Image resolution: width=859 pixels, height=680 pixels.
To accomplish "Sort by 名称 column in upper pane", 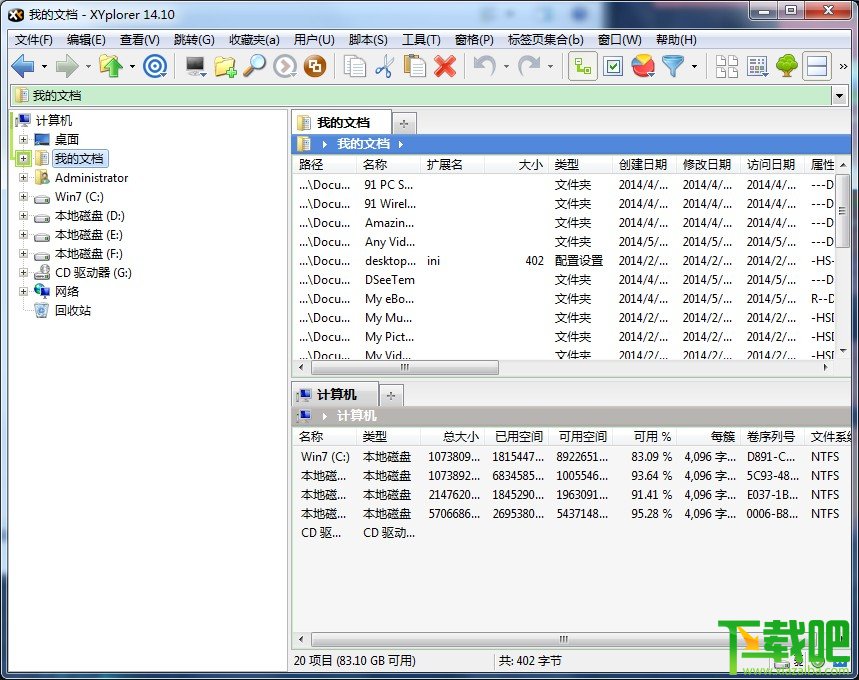I will [x=388, y=164].
